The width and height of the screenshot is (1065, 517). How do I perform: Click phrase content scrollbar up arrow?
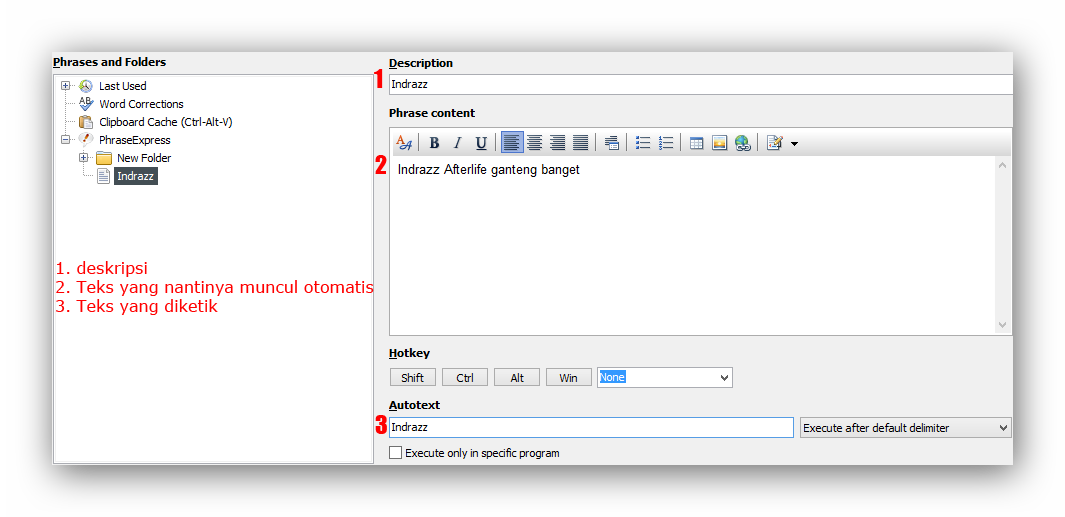click(1003, 165)
